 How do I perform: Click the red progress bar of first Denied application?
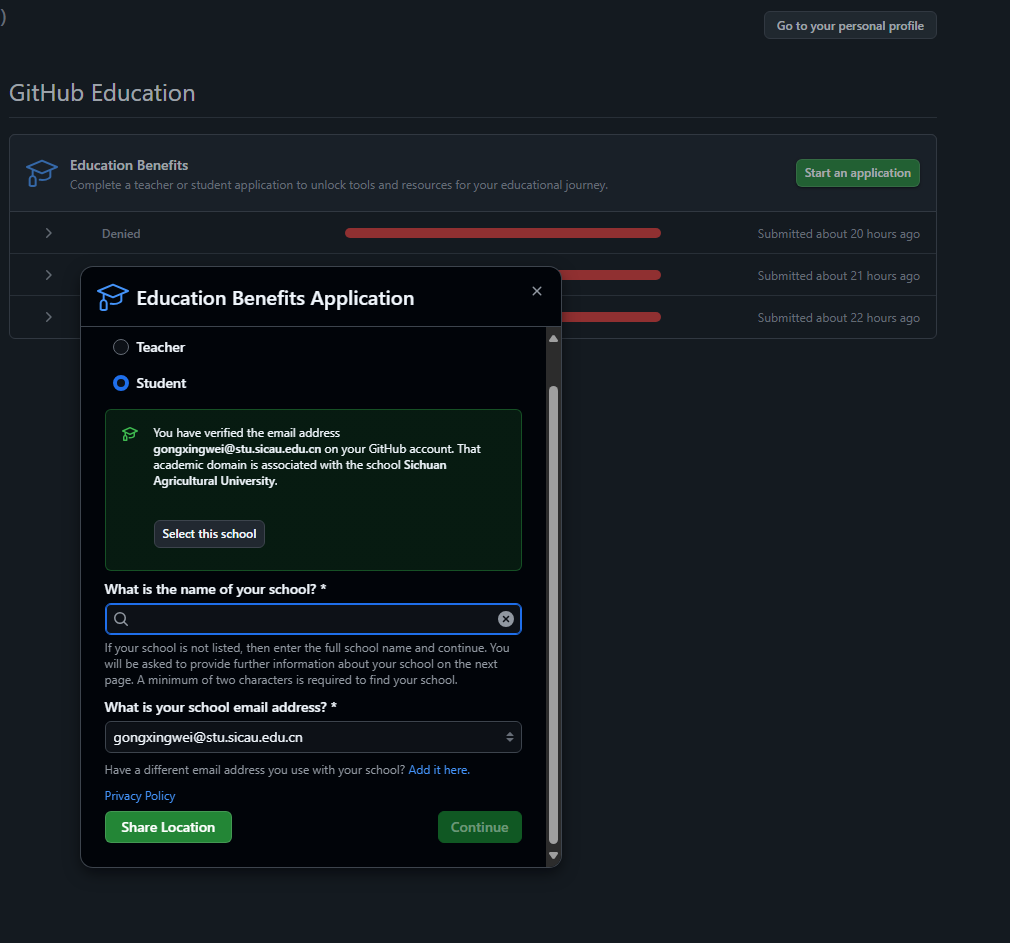coord(503,233)
